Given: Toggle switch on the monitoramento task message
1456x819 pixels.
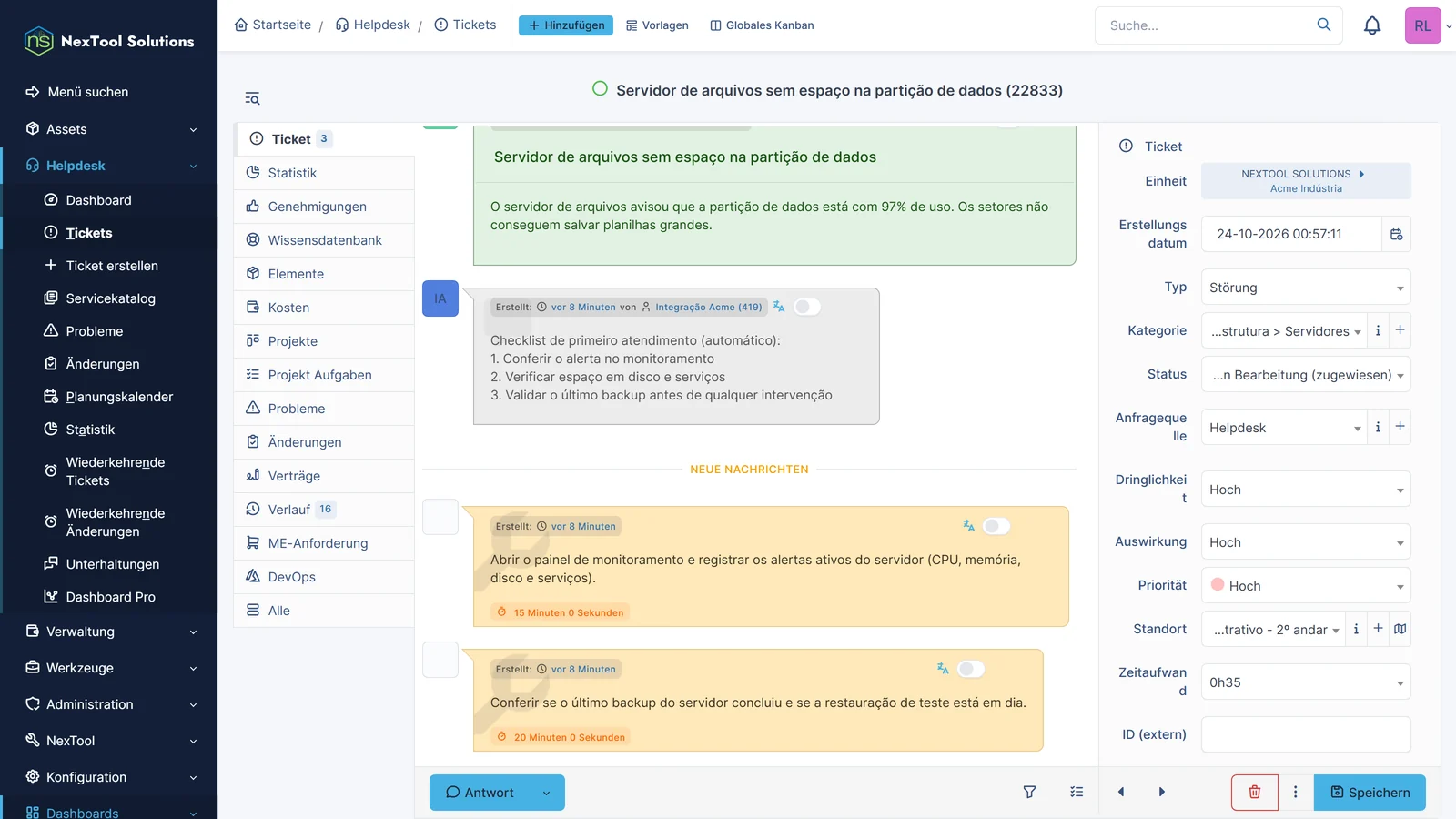Looking at the screenshot, I should coord(996,526).
